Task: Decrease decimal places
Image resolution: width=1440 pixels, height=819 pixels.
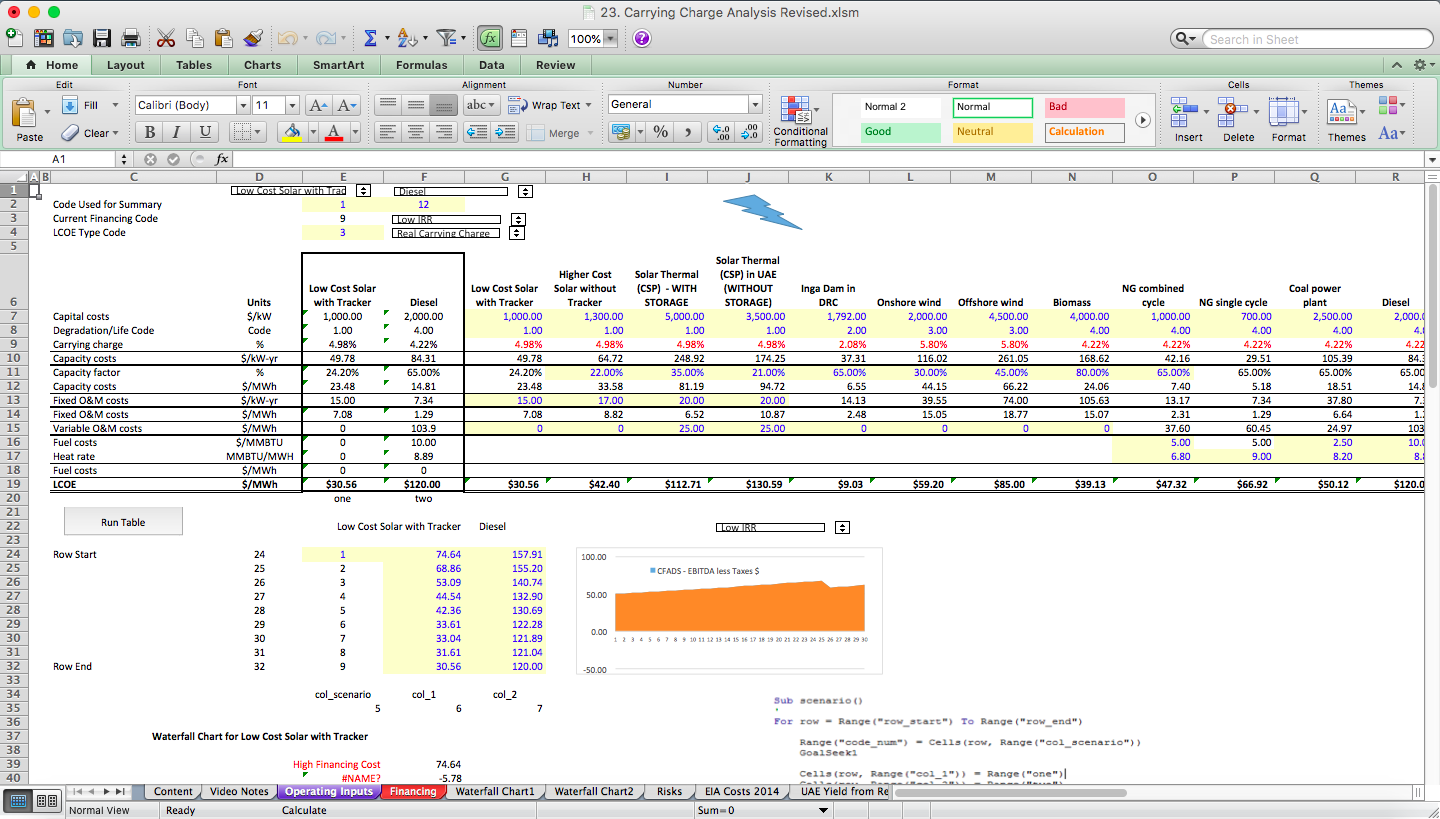Action: [x=748, y=132]
